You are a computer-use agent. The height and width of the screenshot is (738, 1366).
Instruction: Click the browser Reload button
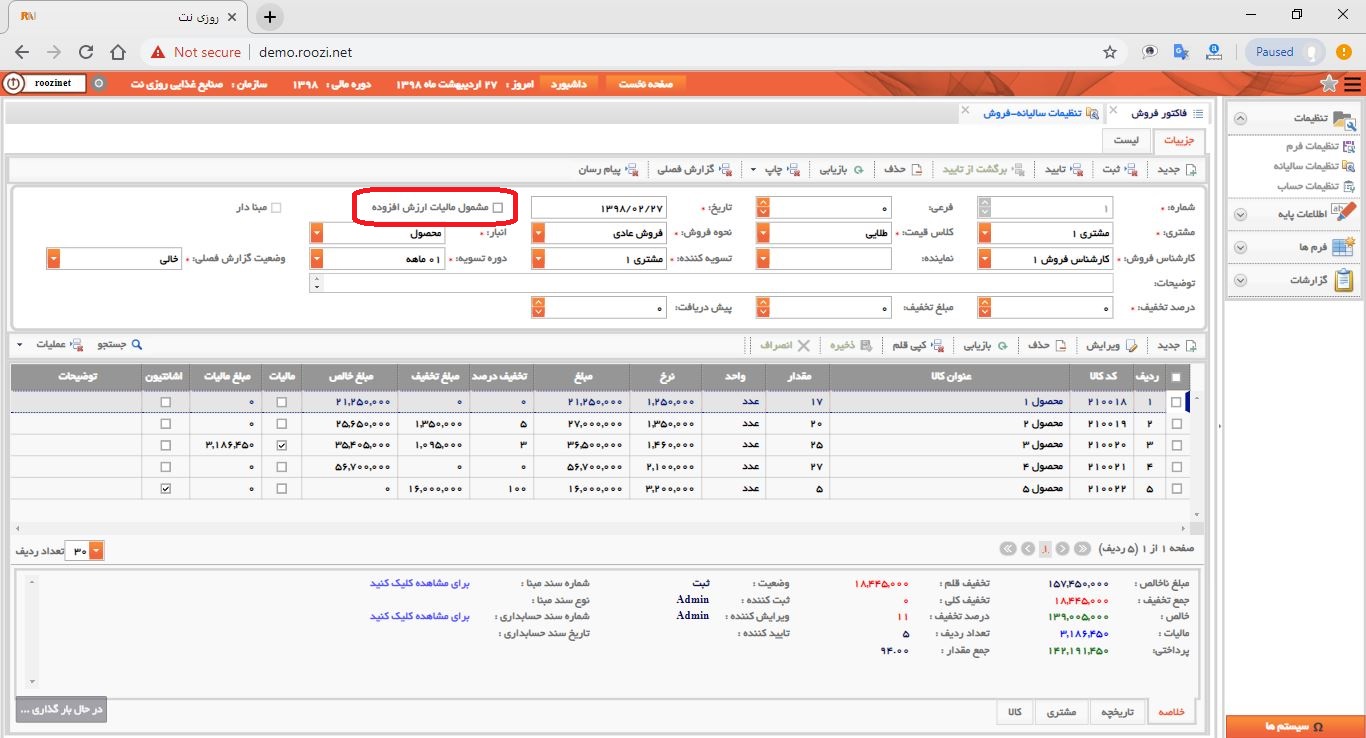point(86,52)
